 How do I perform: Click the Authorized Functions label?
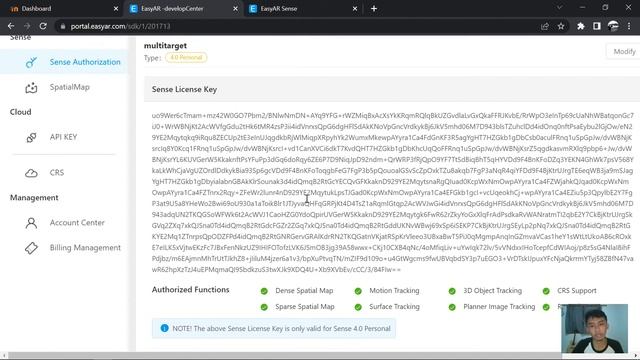(191, 290)
